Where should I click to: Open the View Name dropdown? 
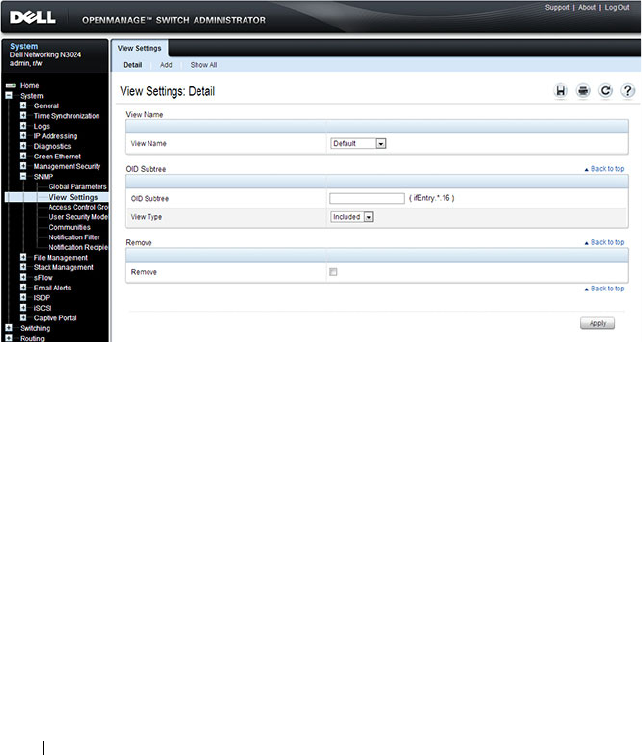pos(358,143)
